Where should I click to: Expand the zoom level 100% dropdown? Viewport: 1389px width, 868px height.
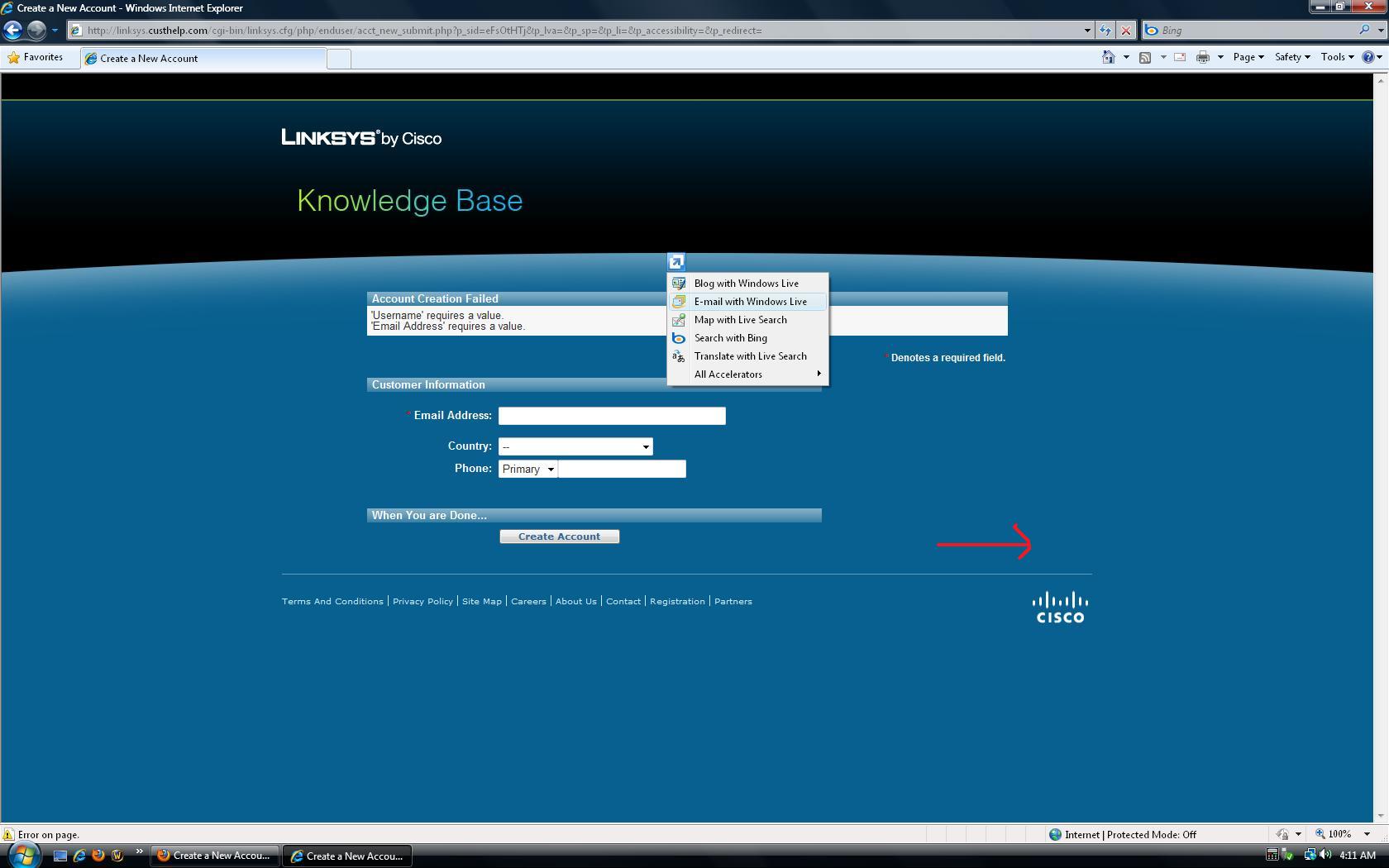(x=1367, y=834)
